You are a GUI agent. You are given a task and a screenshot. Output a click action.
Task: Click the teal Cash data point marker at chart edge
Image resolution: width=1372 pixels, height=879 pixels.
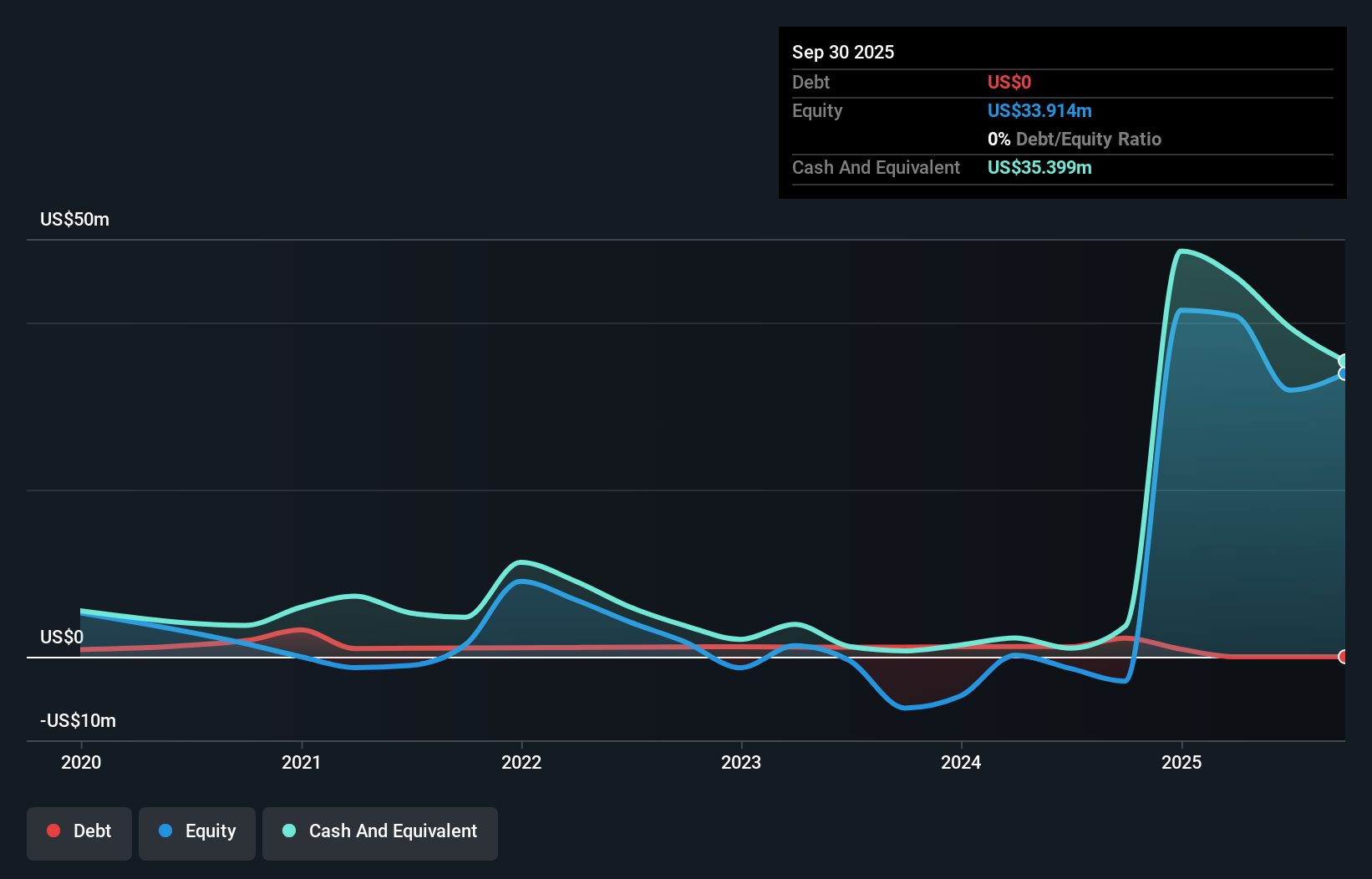click(1342, 359)
